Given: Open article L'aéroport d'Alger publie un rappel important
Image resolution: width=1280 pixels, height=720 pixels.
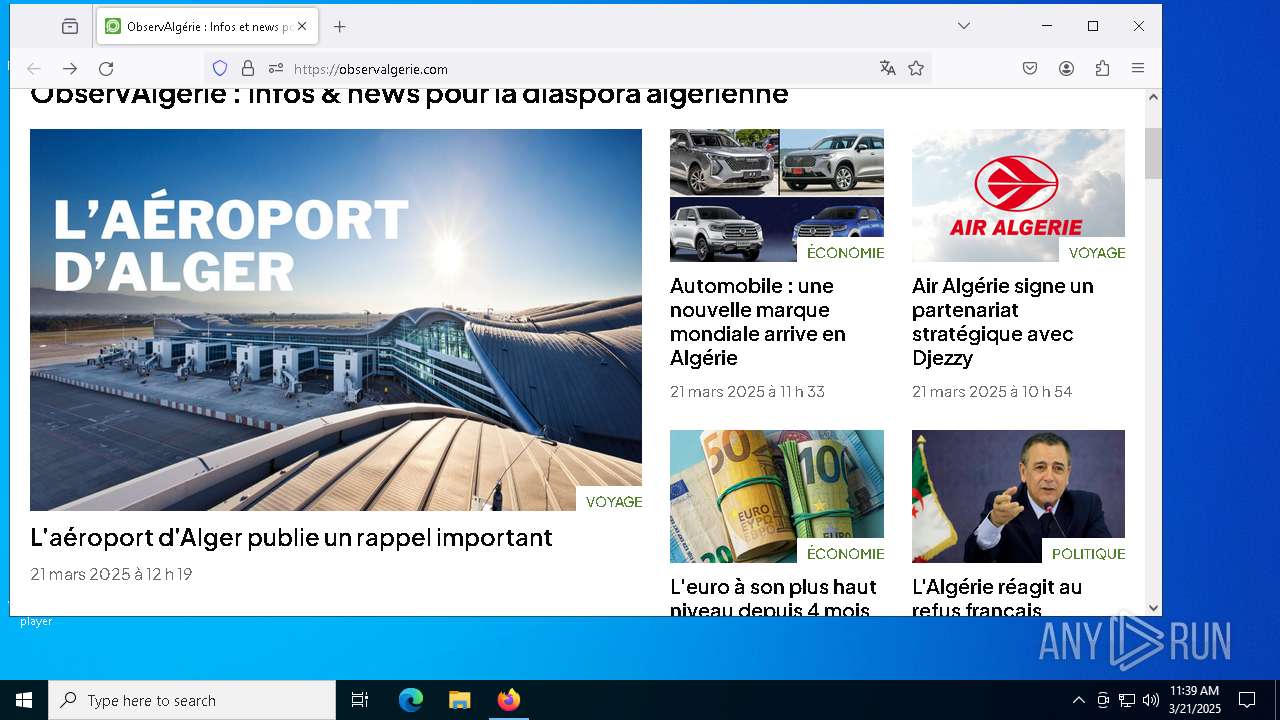Looking at the screenshot, I should pyautogui.click(x=291, y=538).
